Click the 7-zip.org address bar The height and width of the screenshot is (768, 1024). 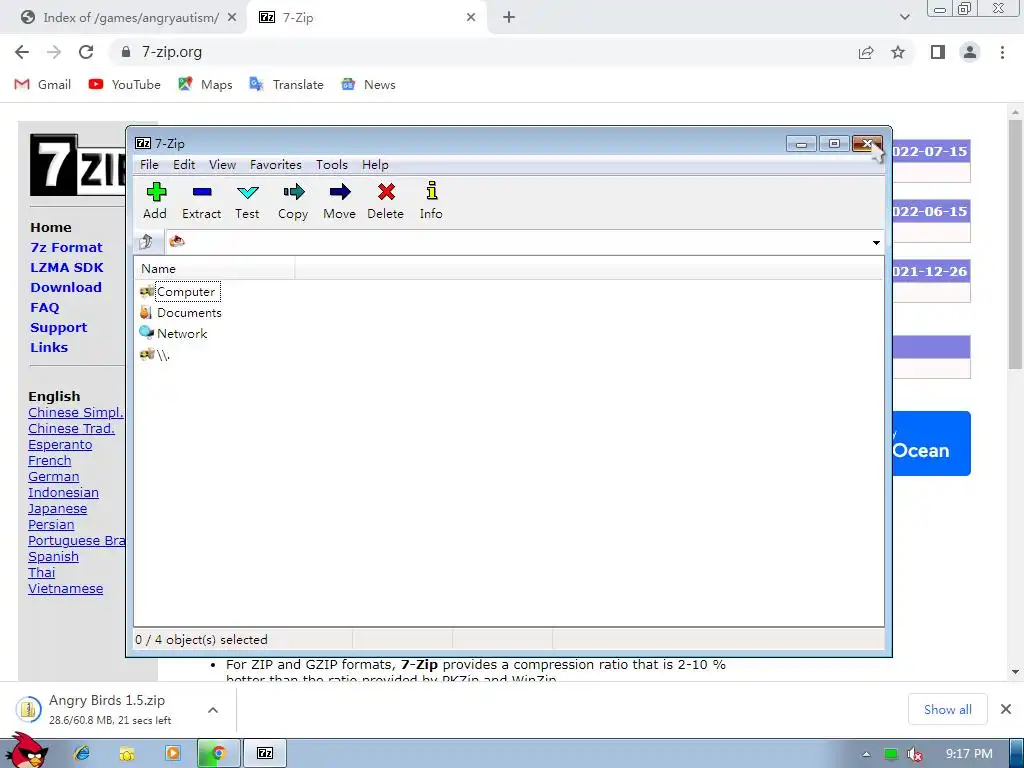point(483,52)
